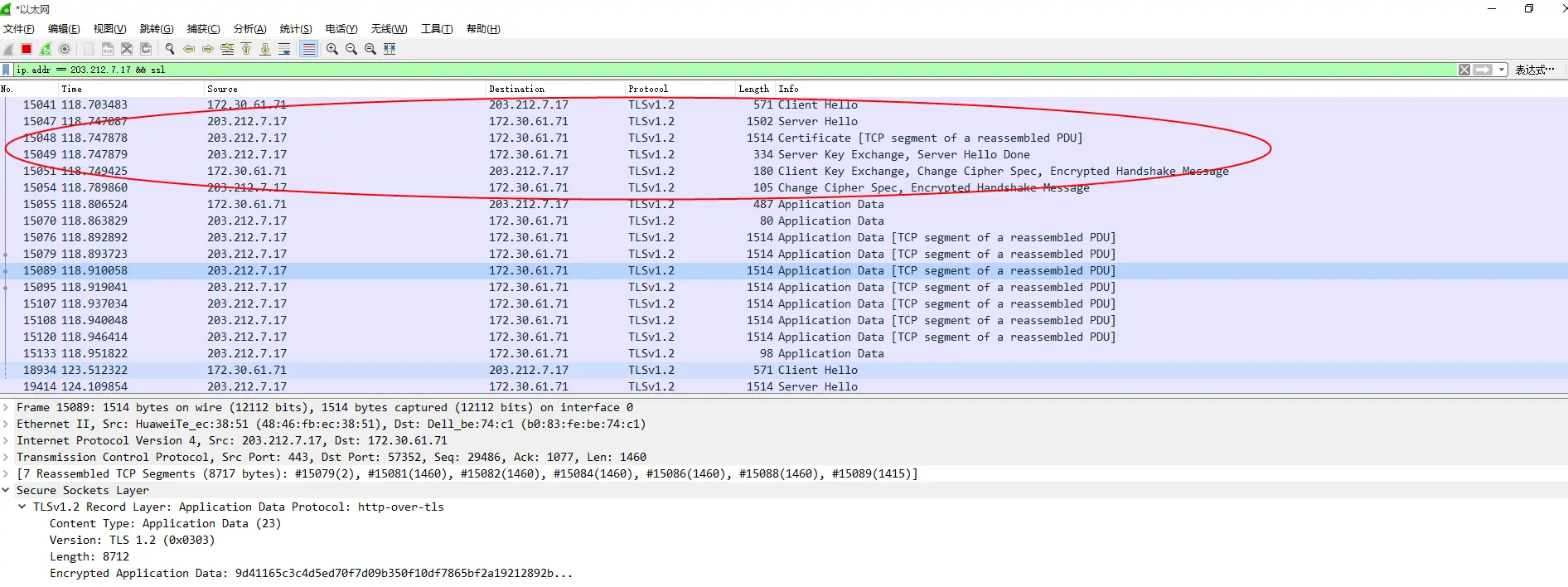Click the filter bookmark icon
The height and width of the screenshot is (587, 1568).
tap(7, 70)
